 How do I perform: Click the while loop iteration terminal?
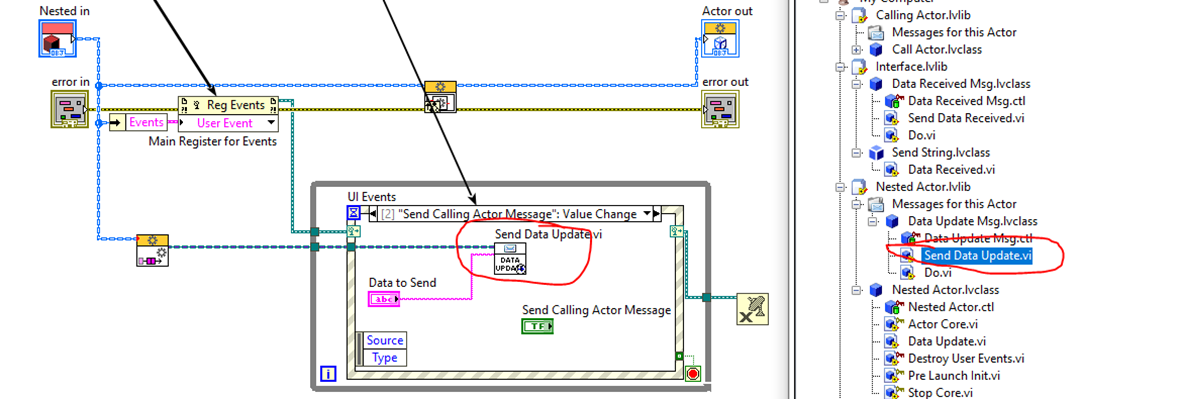point(328,373)
